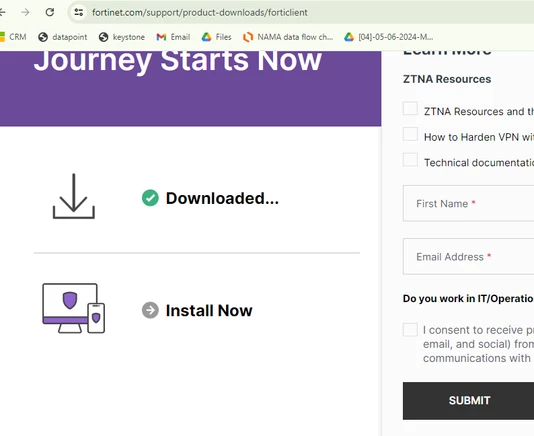
Task: Click the Install Now label
Action: pyautogui.click(x=209, y=311)
